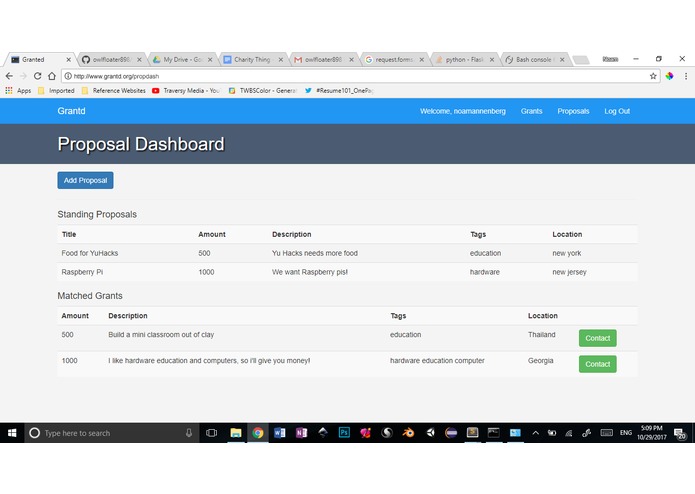The height and width of the screenshot is (494, 695).
Task: Open the TWBSColor bookmark
Action: (x=262, y=90)
